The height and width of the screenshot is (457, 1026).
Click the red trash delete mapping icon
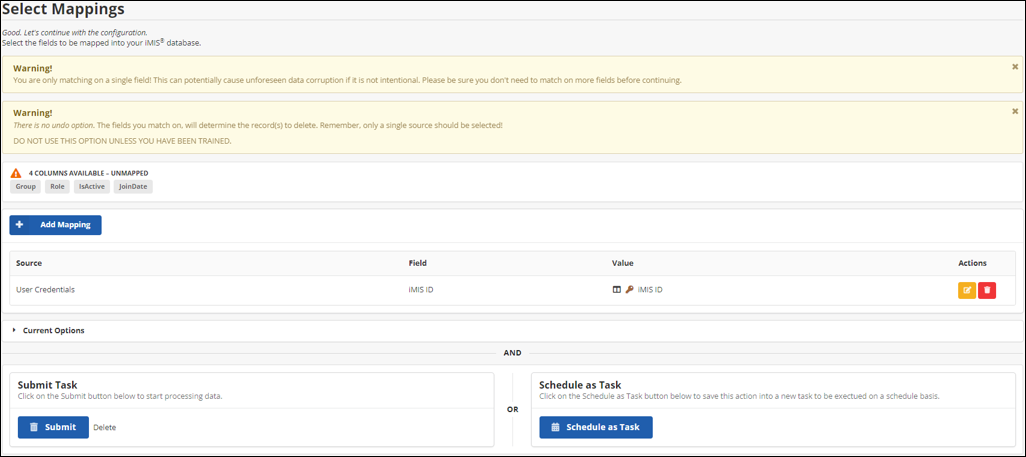point(987,290)
